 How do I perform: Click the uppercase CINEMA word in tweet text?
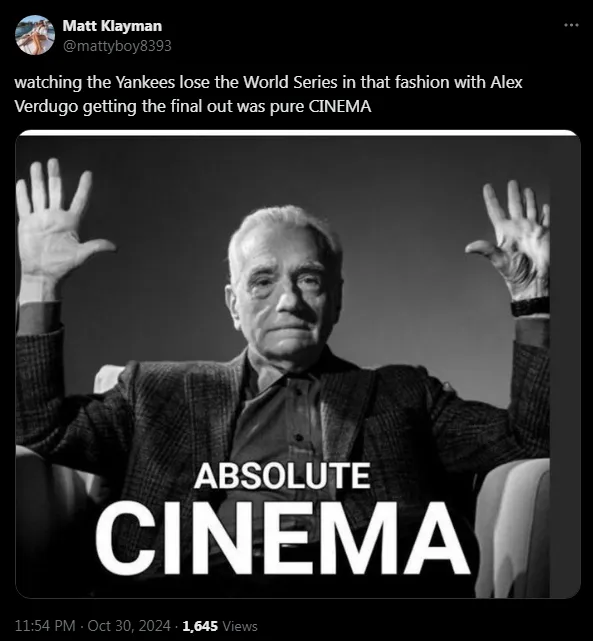pos(340,106)
